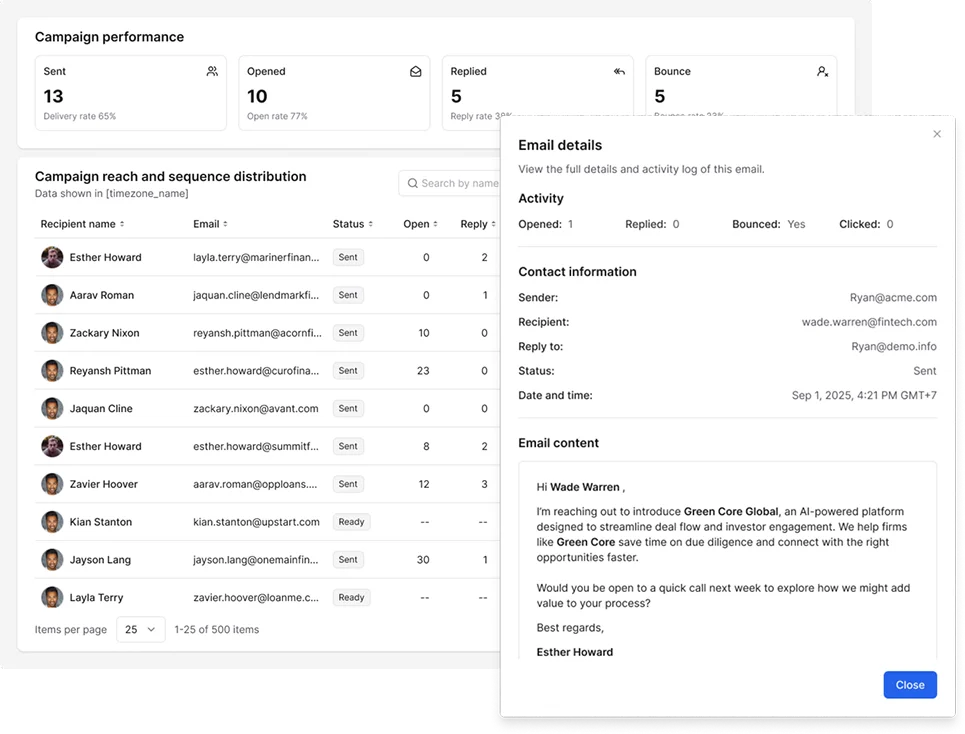Click the wade.warren@fintech.com recipient address
965x734 pixels.
(x=868, y=322)
